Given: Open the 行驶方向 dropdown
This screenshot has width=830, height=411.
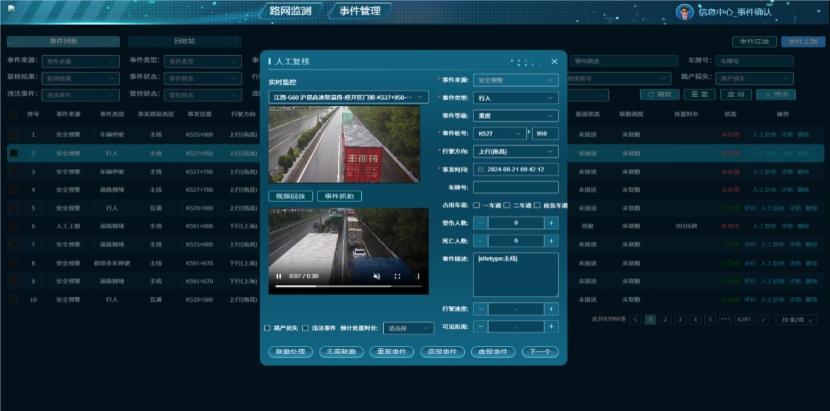Looking at the screenshot, I should coord(514,151).
